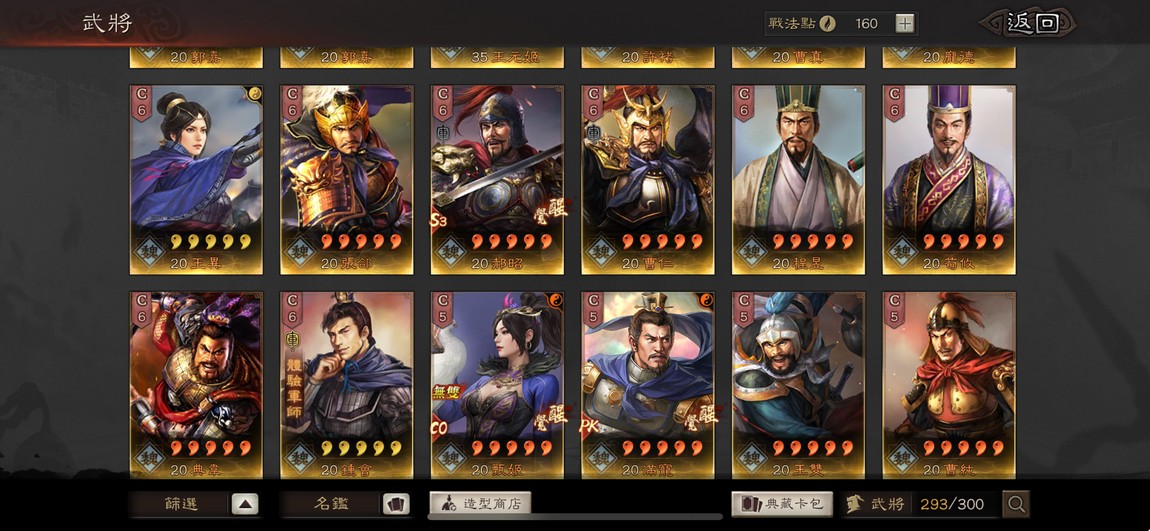
Task: Select the 程昱 general card
Action: (798, 180)
